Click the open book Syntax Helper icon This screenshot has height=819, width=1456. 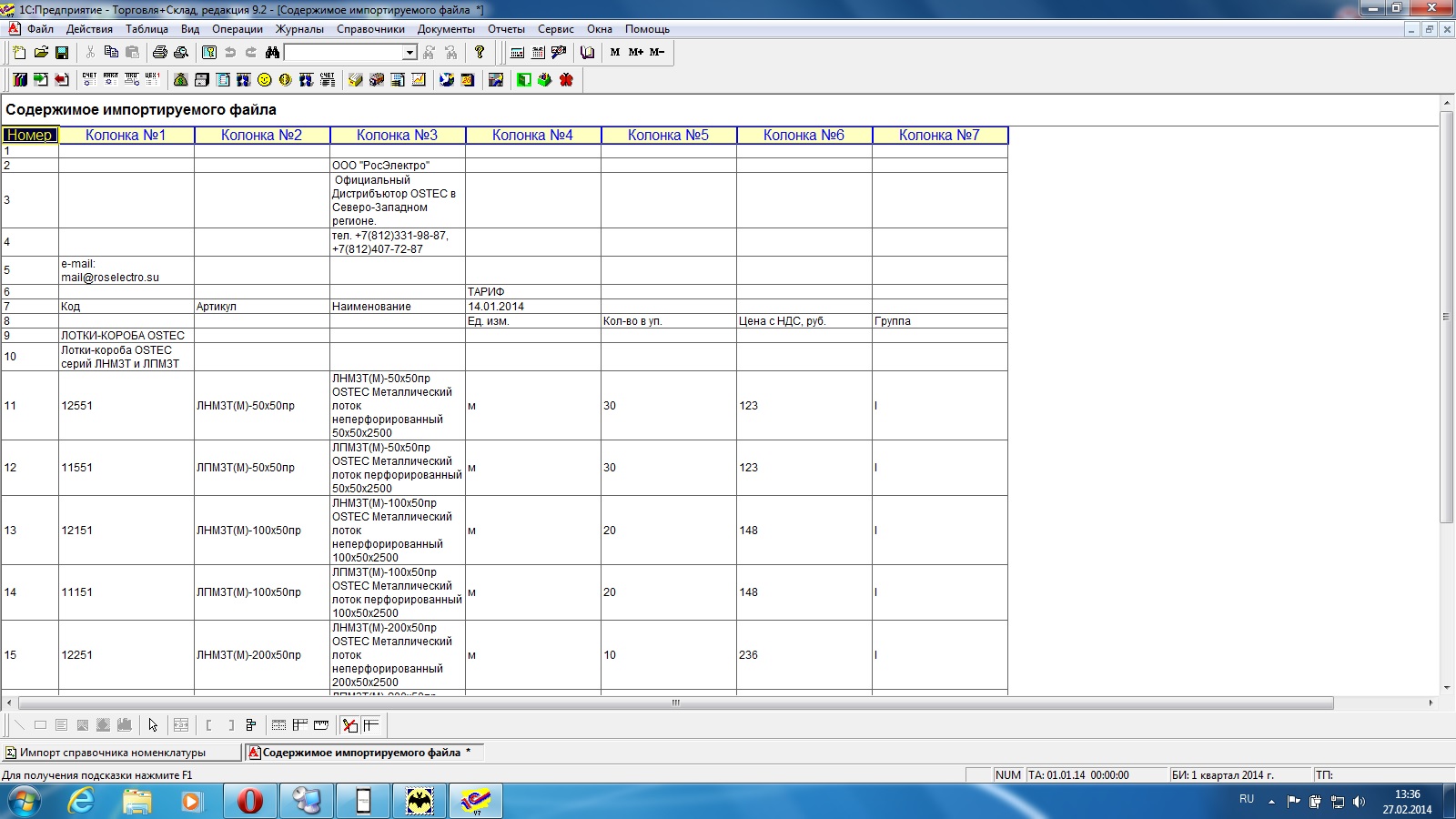(x=587, y=53)
